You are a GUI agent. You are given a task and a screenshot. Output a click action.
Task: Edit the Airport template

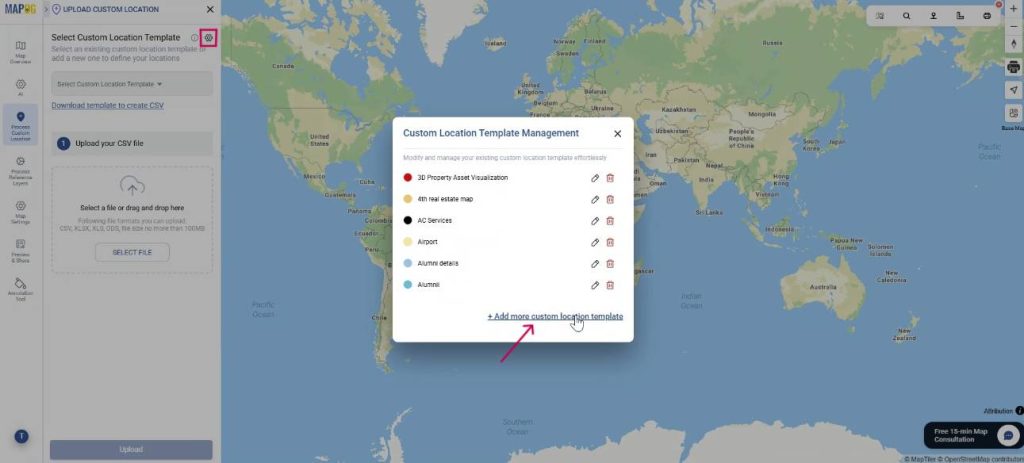[x=595, y=242]
